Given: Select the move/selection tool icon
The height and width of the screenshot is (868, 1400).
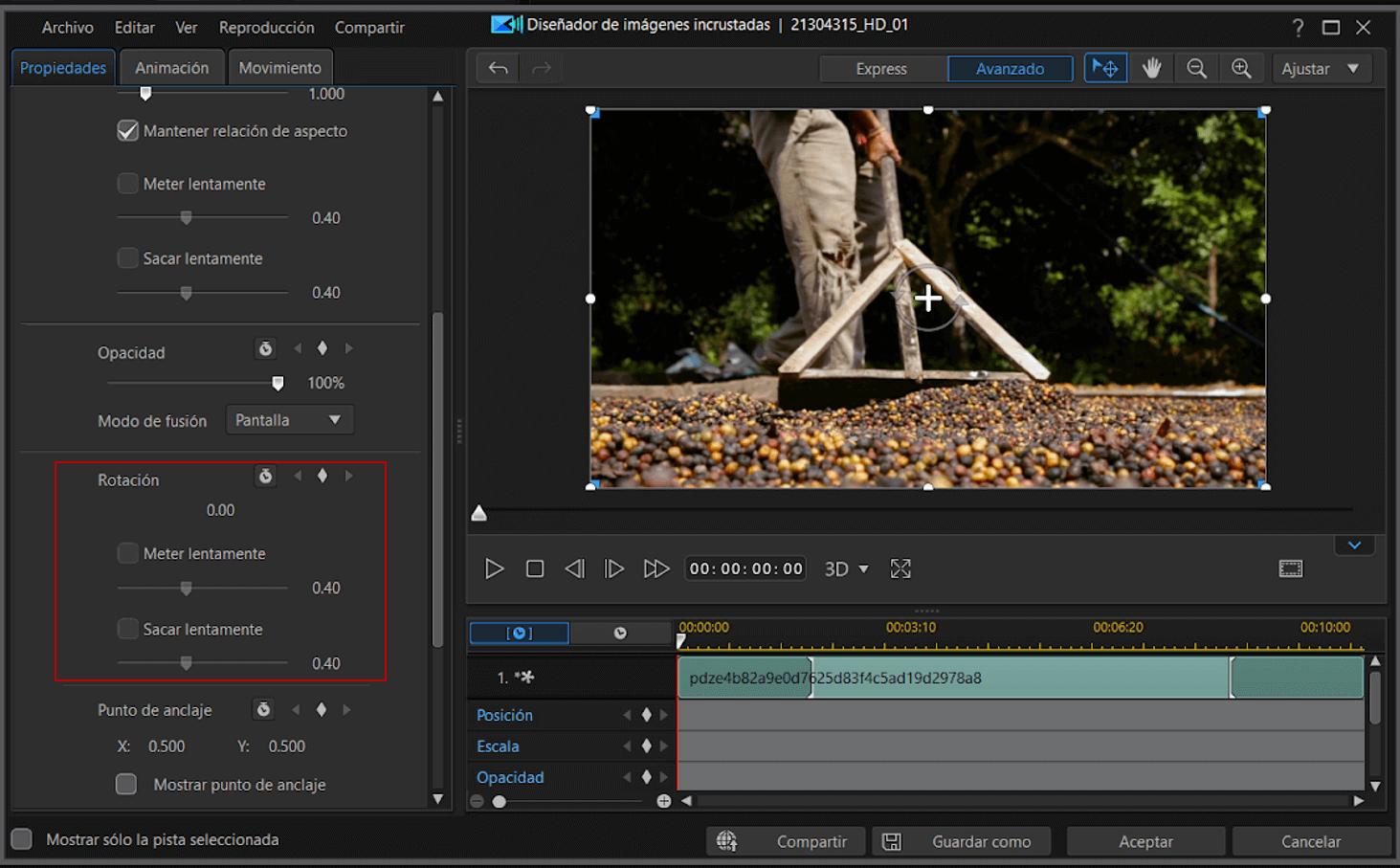Looking at the screenshot, I should click(x=1105, y=68).
